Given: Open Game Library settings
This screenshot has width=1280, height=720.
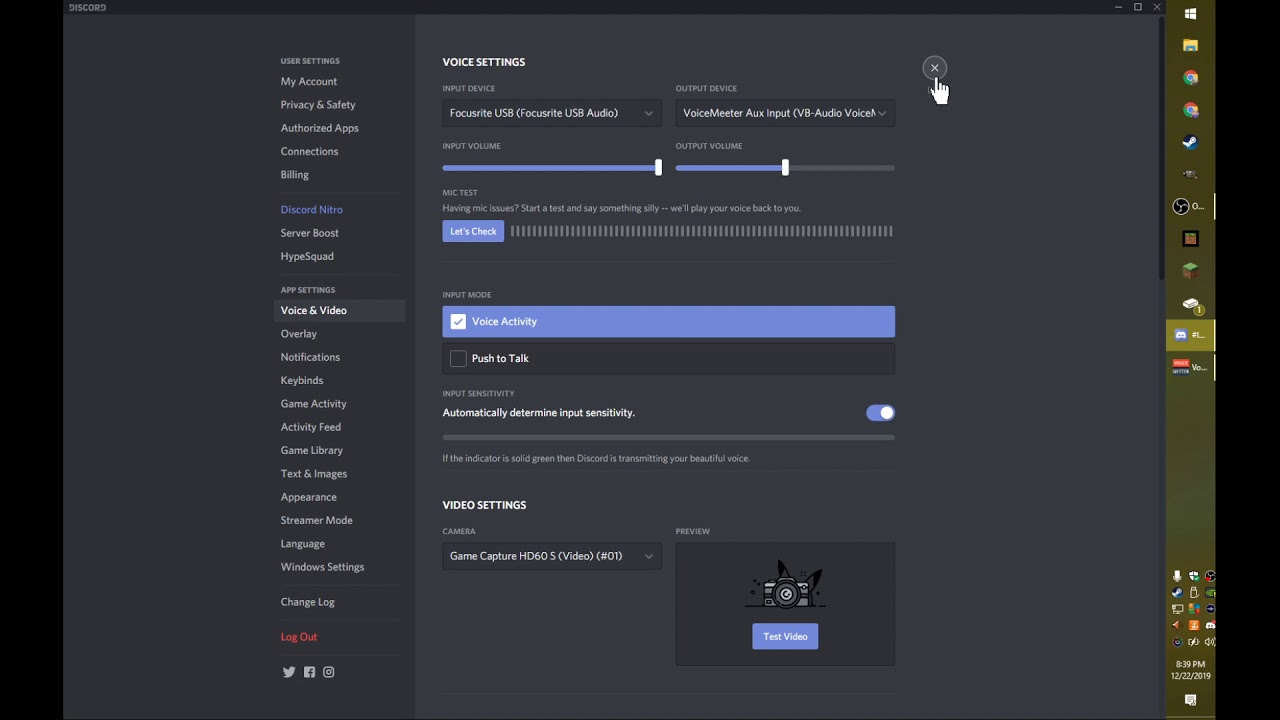Looking at the screenshot, I should [312, 450].
